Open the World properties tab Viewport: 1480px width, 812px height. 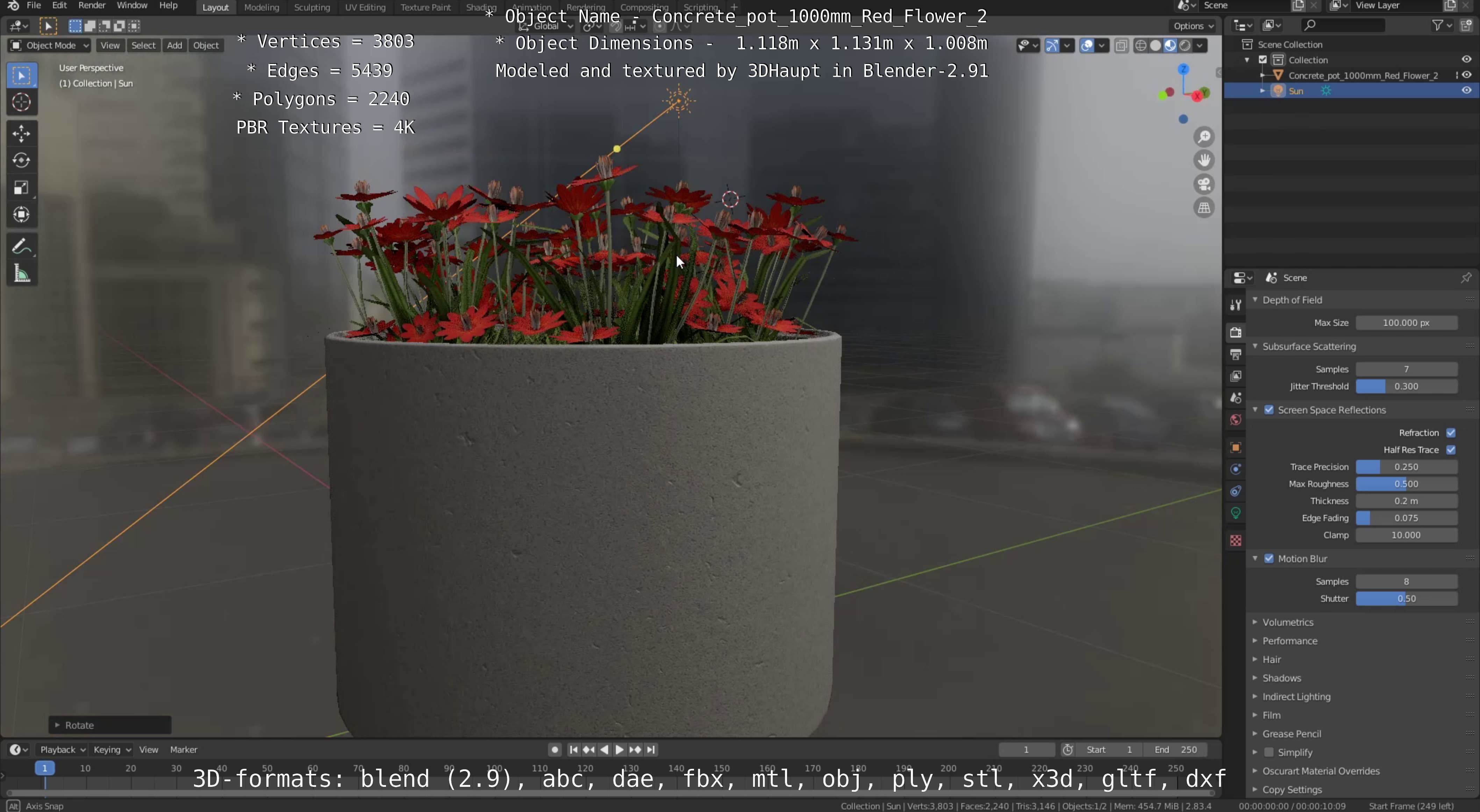point(1235,420)
